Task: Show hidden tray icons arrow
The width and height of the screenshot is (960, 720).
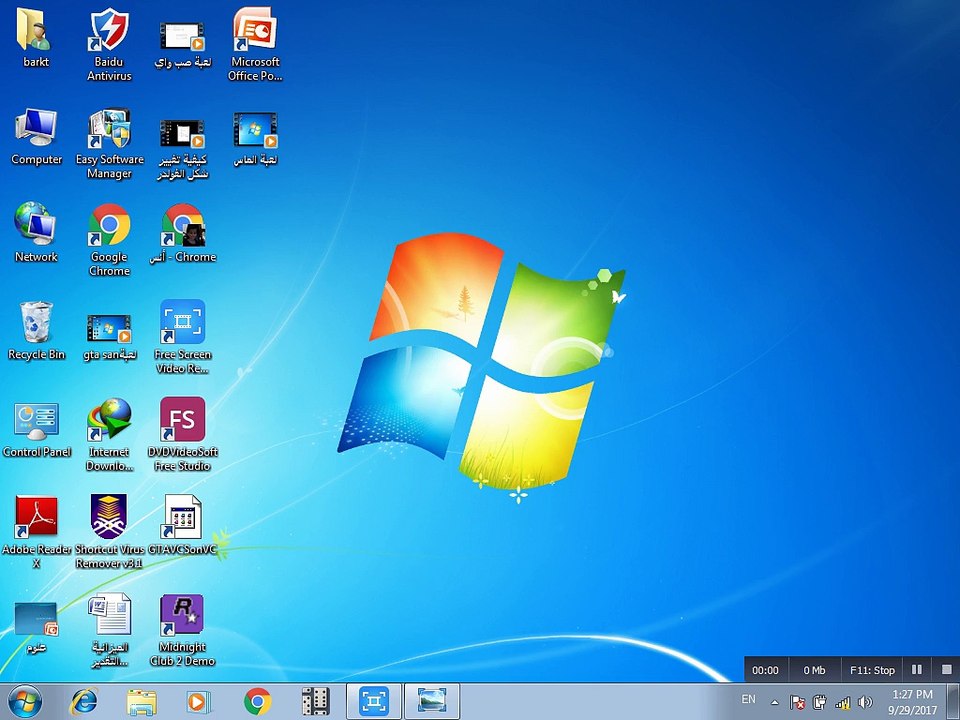Action: (x=774, y=703)
